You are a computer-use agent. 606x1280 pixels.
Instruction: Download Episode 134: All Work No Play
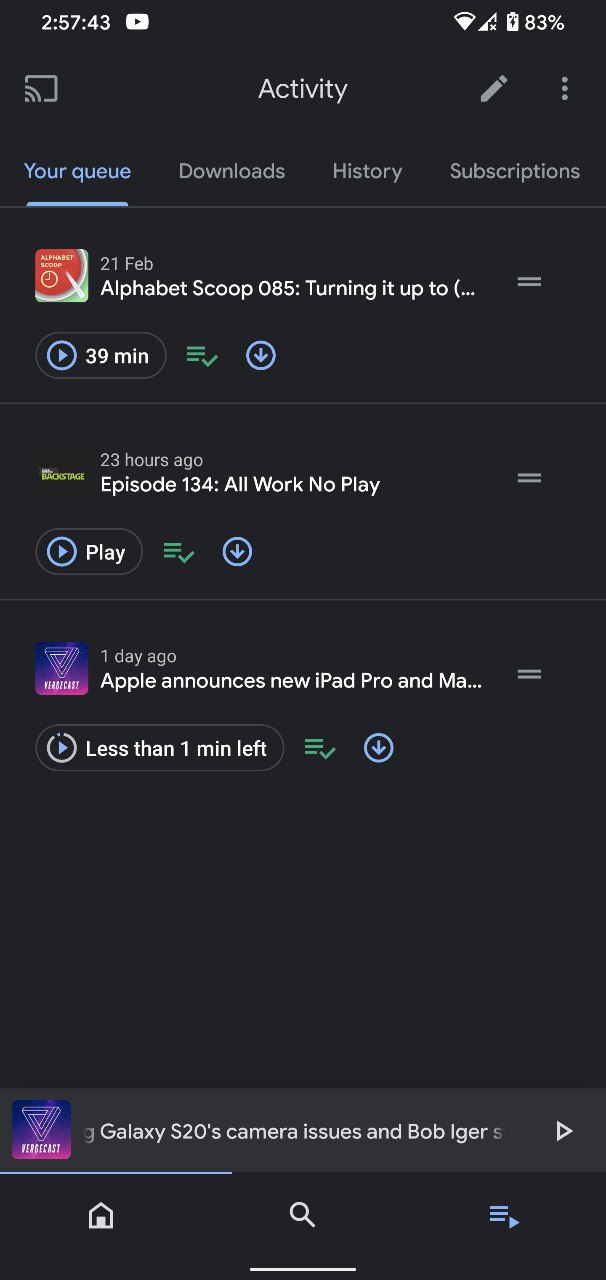click(x=237, y=551)
